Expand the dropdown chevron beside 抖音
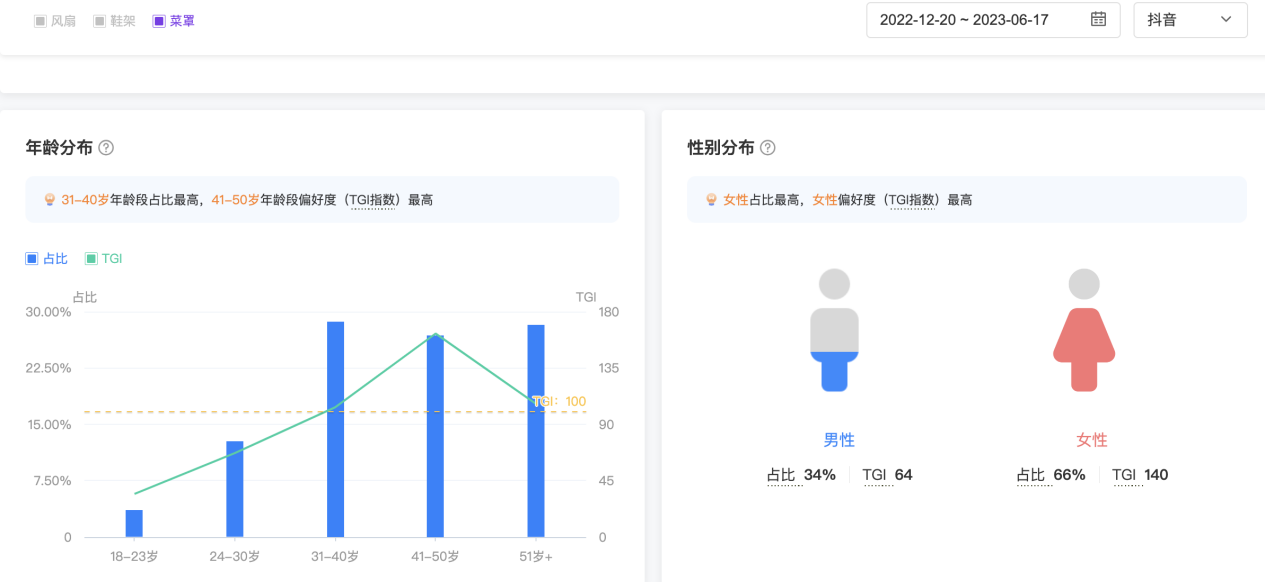 [1226, 20]
